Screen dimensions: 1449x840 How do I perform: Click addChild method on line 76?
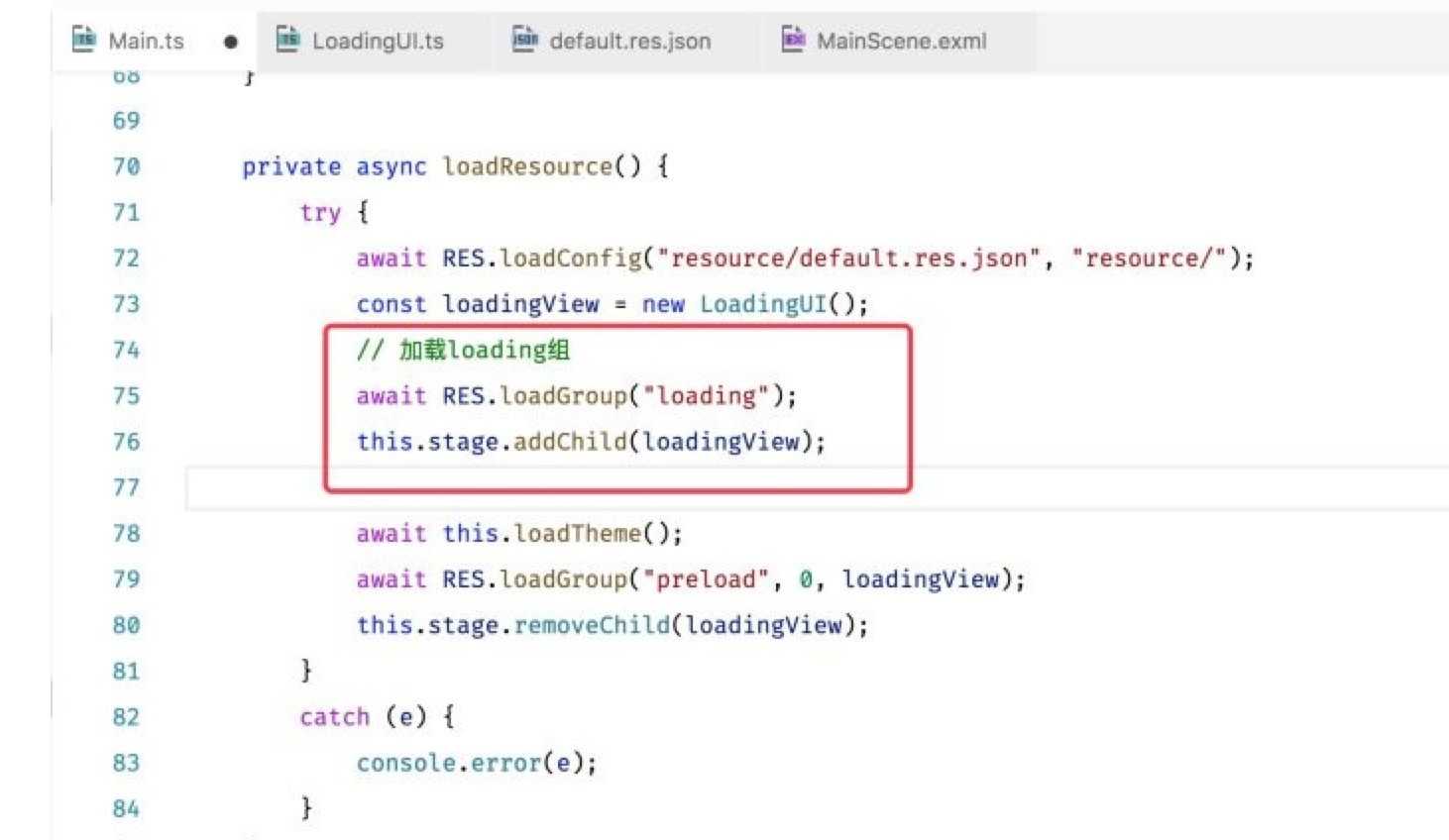click(570, 442)
